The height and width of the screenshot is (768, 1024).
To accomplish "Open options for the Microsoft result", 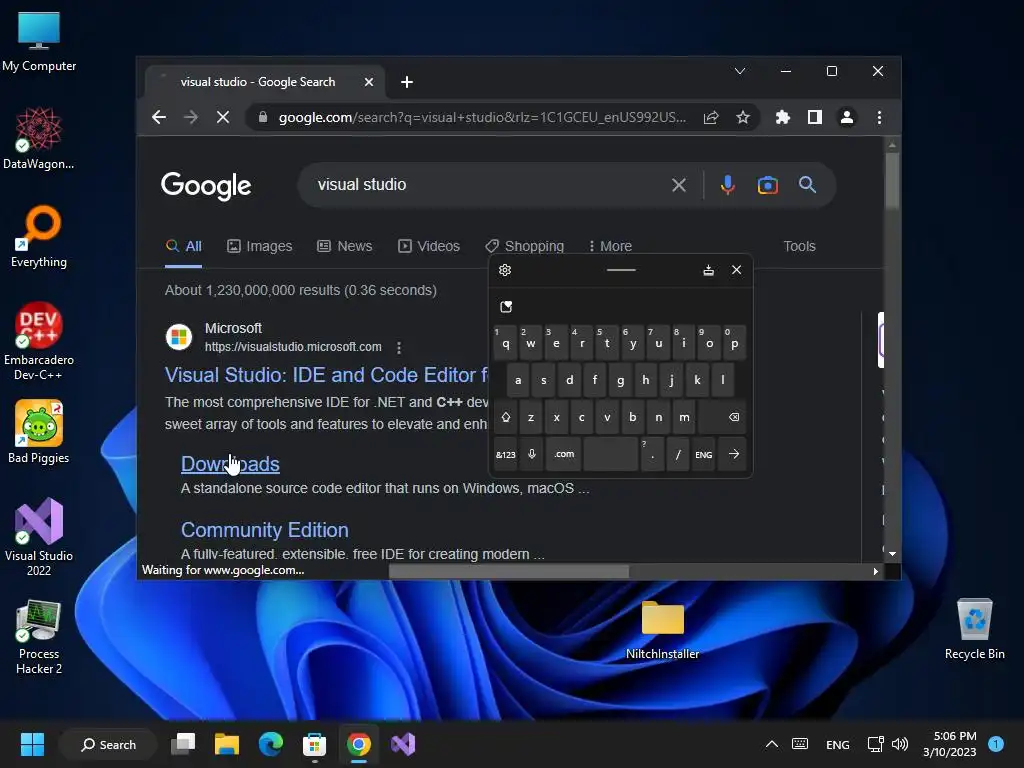I will (x=398, y=347).
